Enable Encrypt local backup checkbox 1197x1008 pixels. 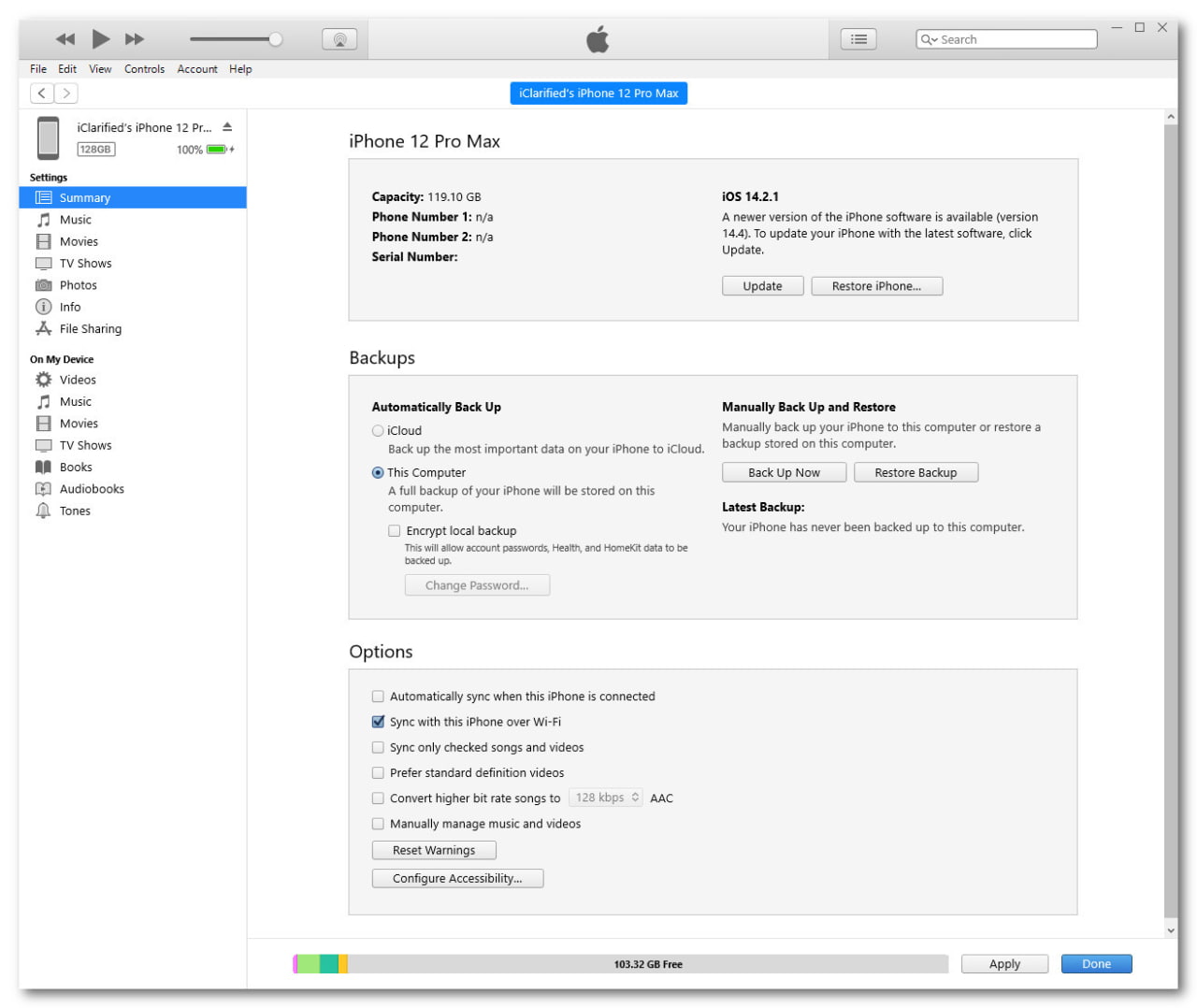tap(395, 531)
